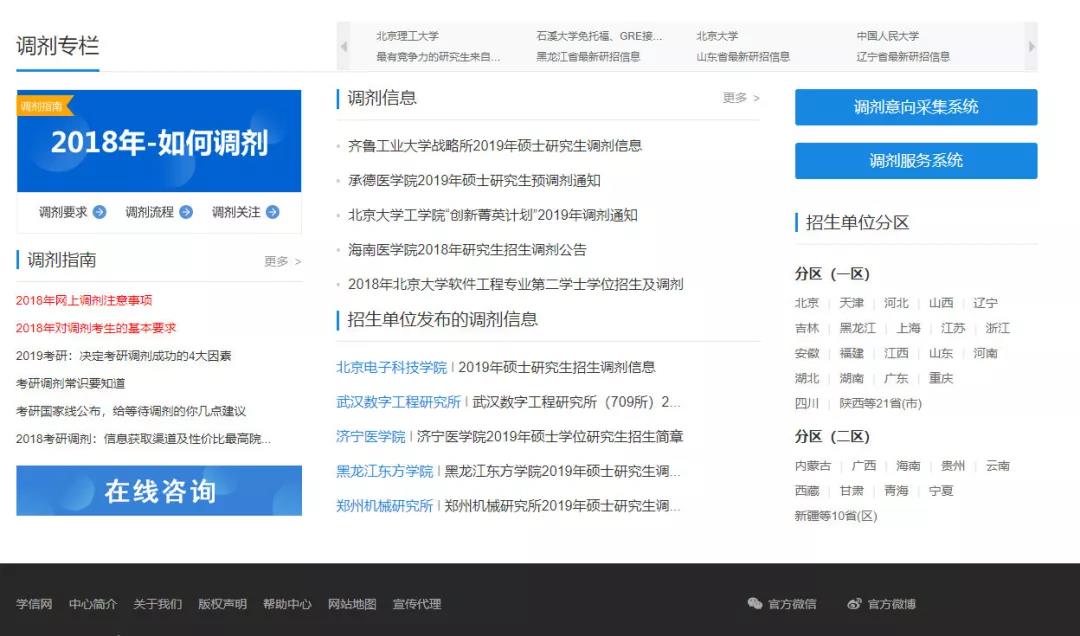The height and width of the screenshot is (636, 1080).
Task: Open 帮助中心 in the footer menu
Action: click(x=287, y=604)
